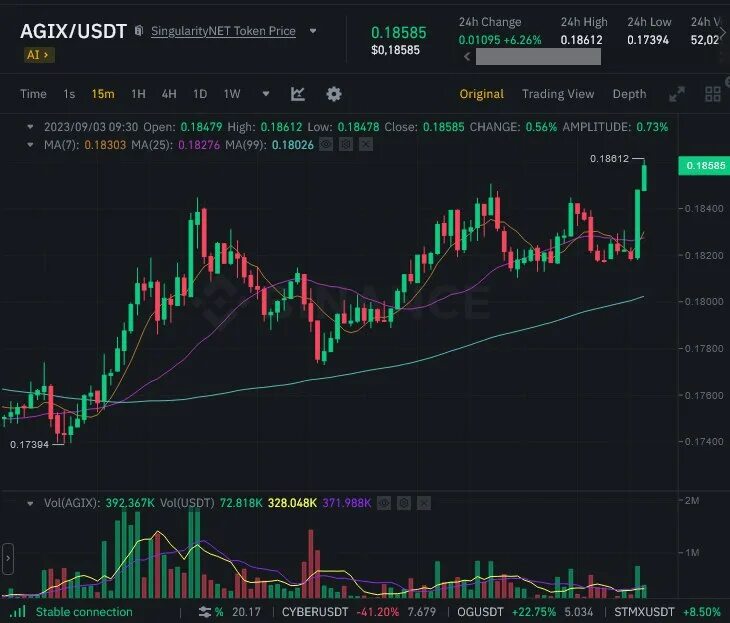Screen dimensions: 730x623
Task: Click the MA(25) value 0.18276
Action: pos(199,145)
